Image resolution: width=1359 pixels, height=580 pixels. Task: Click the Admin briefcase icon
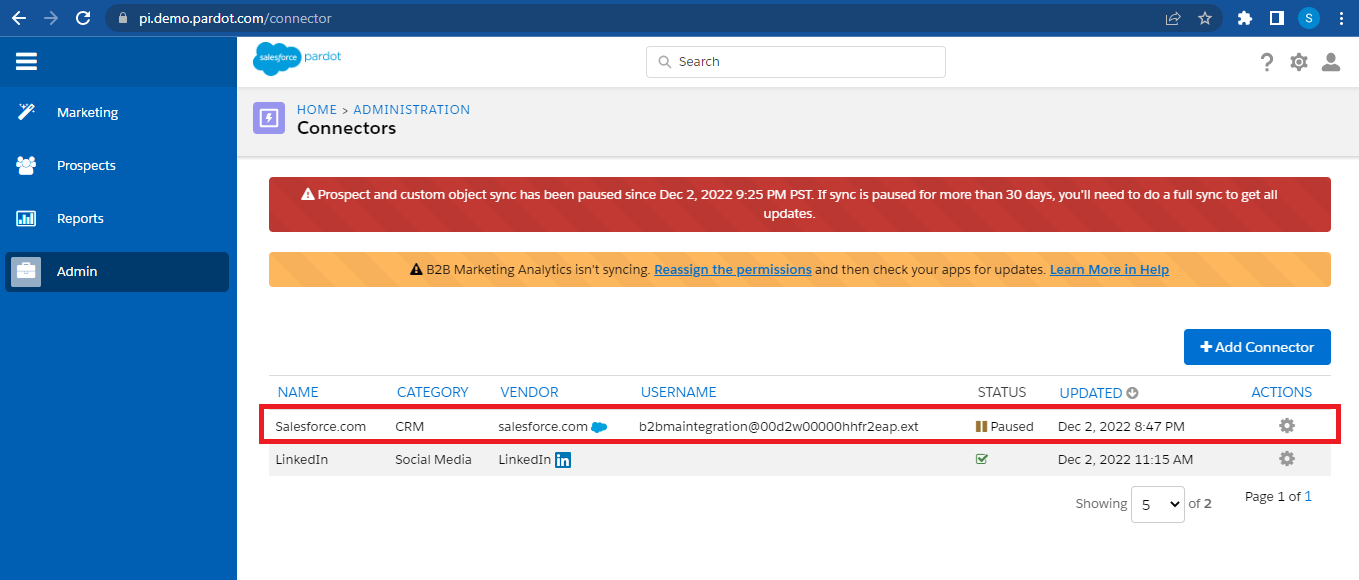tap(26, 271)
